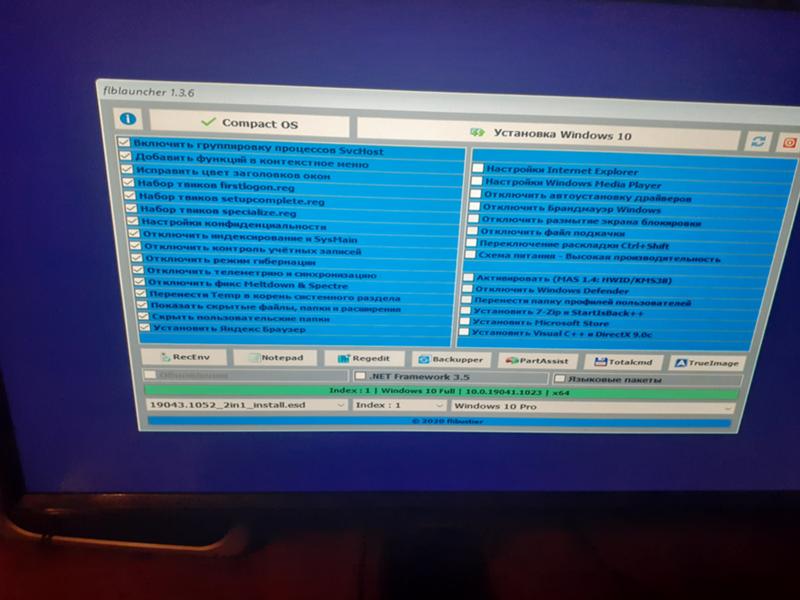Viewport: 800px width, 600px height.
Task: Open Regedit
Action: (364, 359)
